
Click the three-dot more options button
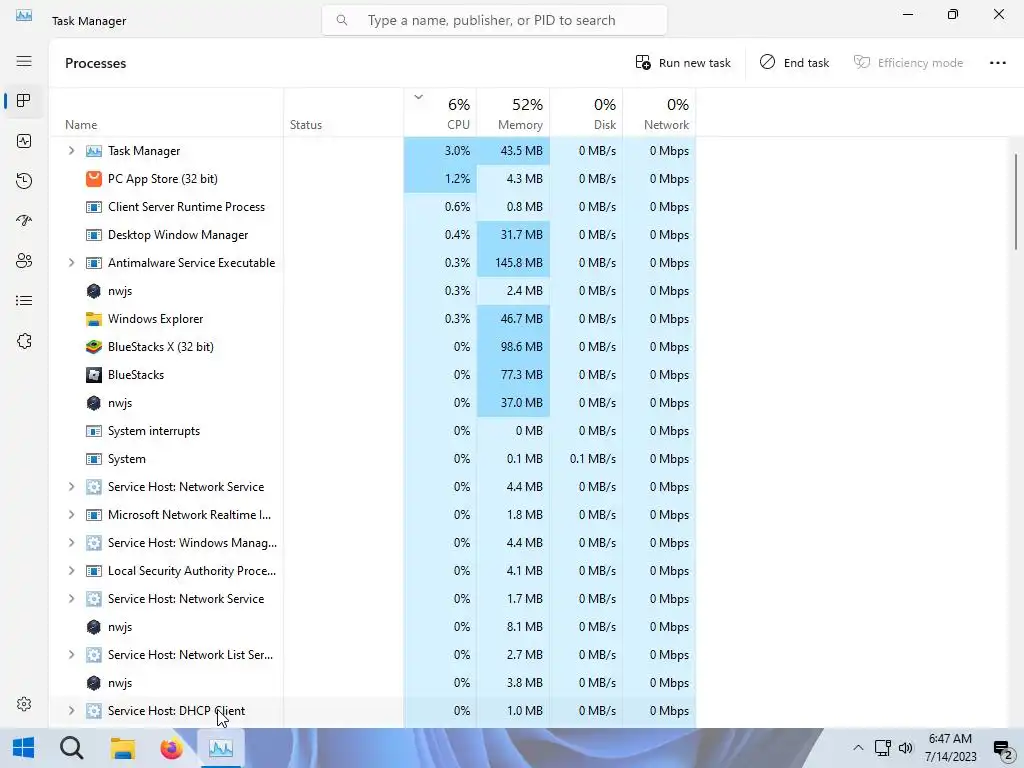tap(997, 63)
